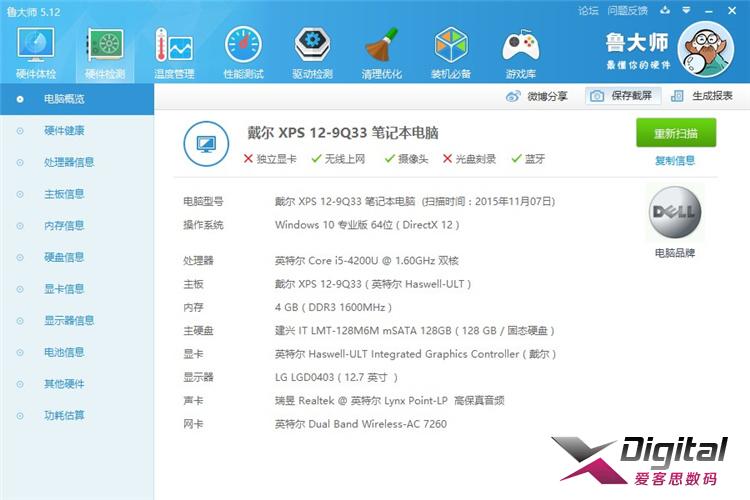Click the LG LGD0403 display value
This screenshot has width=750, height=500.
[x=336, y=378]
